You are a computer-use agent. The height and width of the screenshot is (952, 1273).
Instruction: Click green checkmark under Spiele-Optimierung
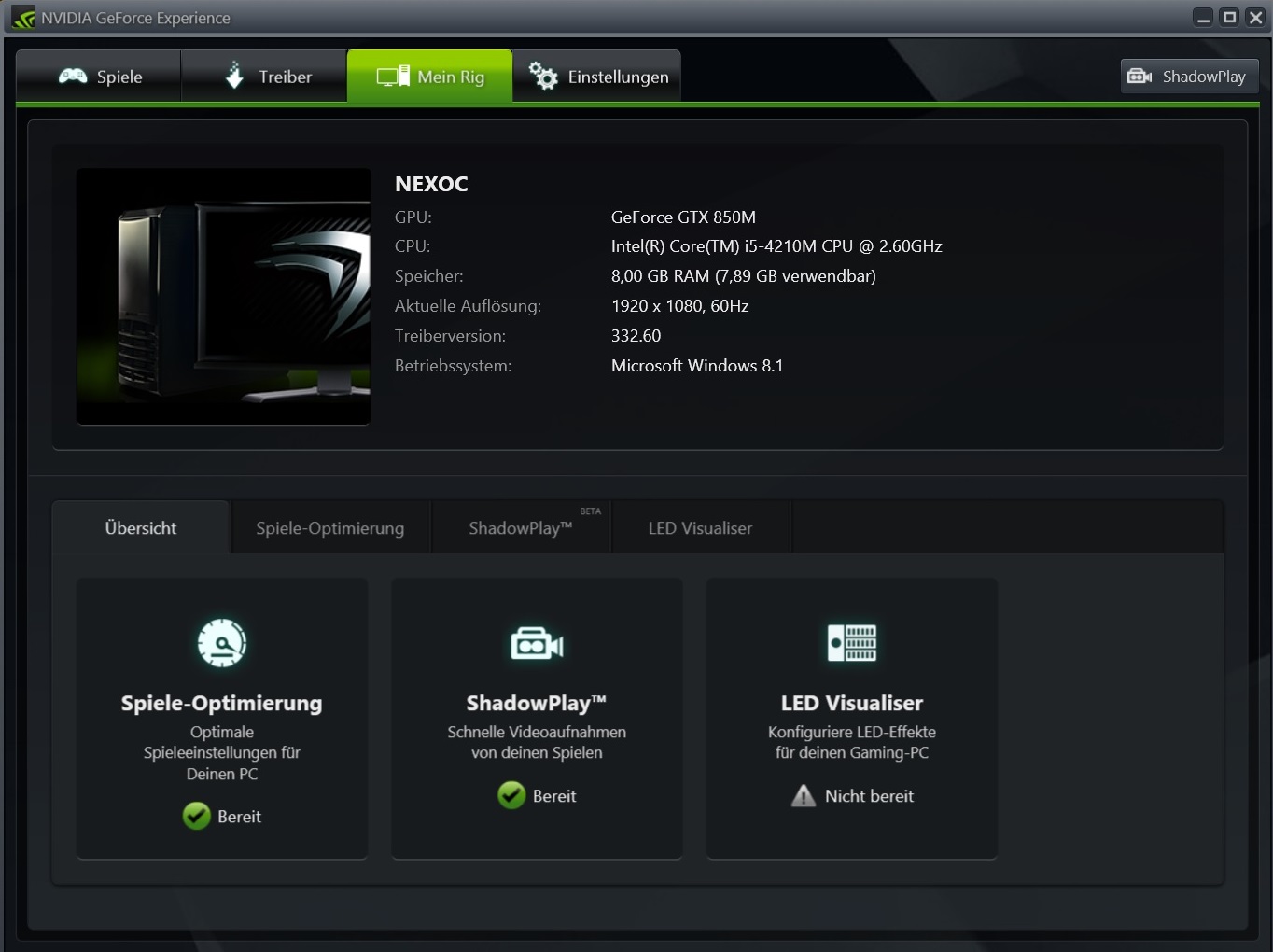pos(197,816)
